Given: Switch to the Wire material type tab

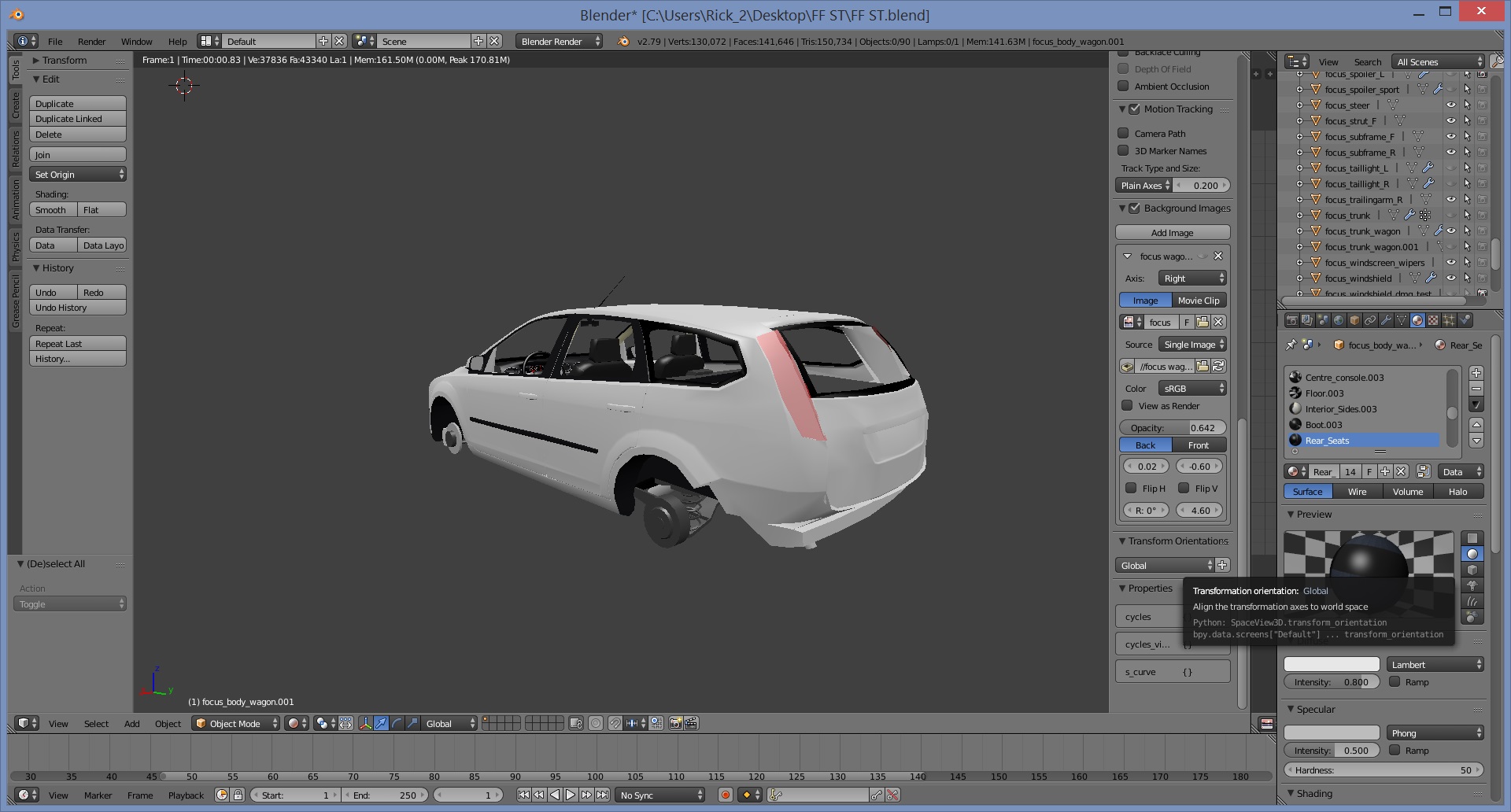Looking at the screenshot, I should 1357,491.
